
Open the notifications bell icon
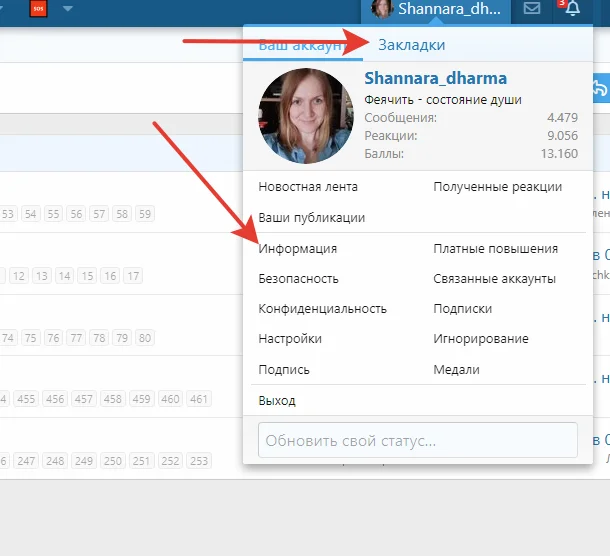[572, 10]
